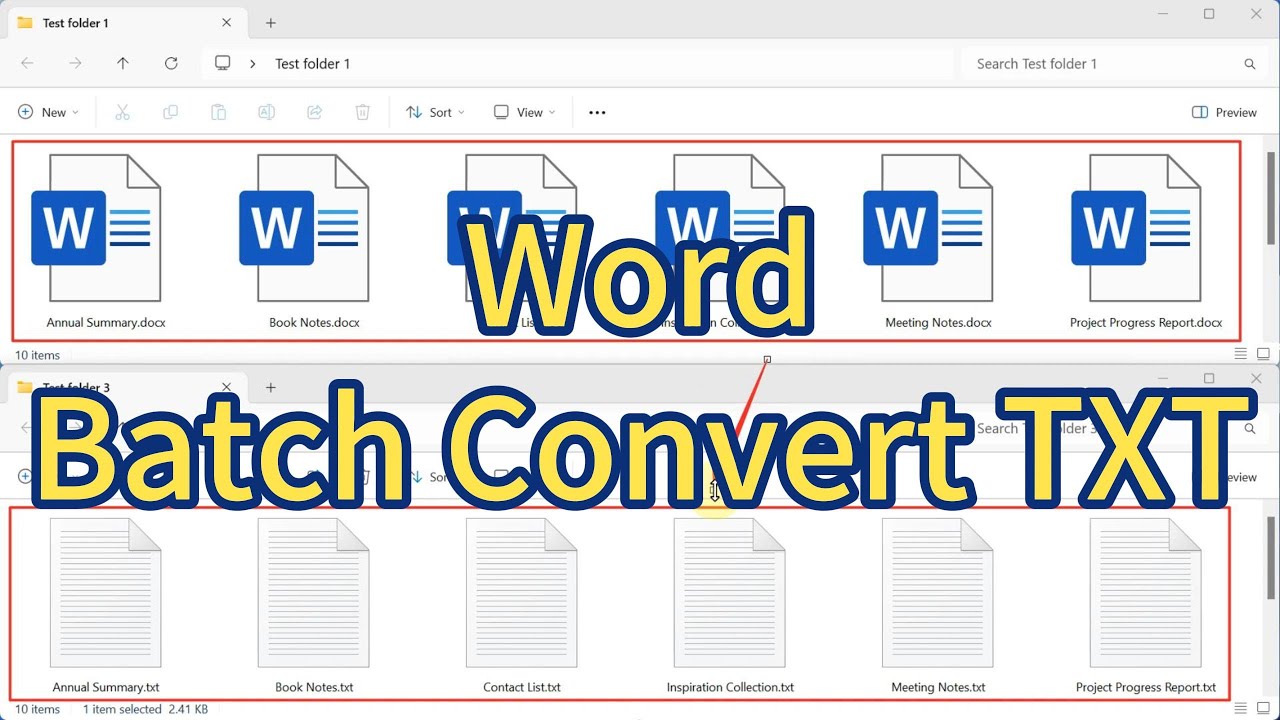The image size is (1280, 720).
Task: Select the Test folder 1 breadcrumb
Action: pyautogui.click(x=312, y=63)
